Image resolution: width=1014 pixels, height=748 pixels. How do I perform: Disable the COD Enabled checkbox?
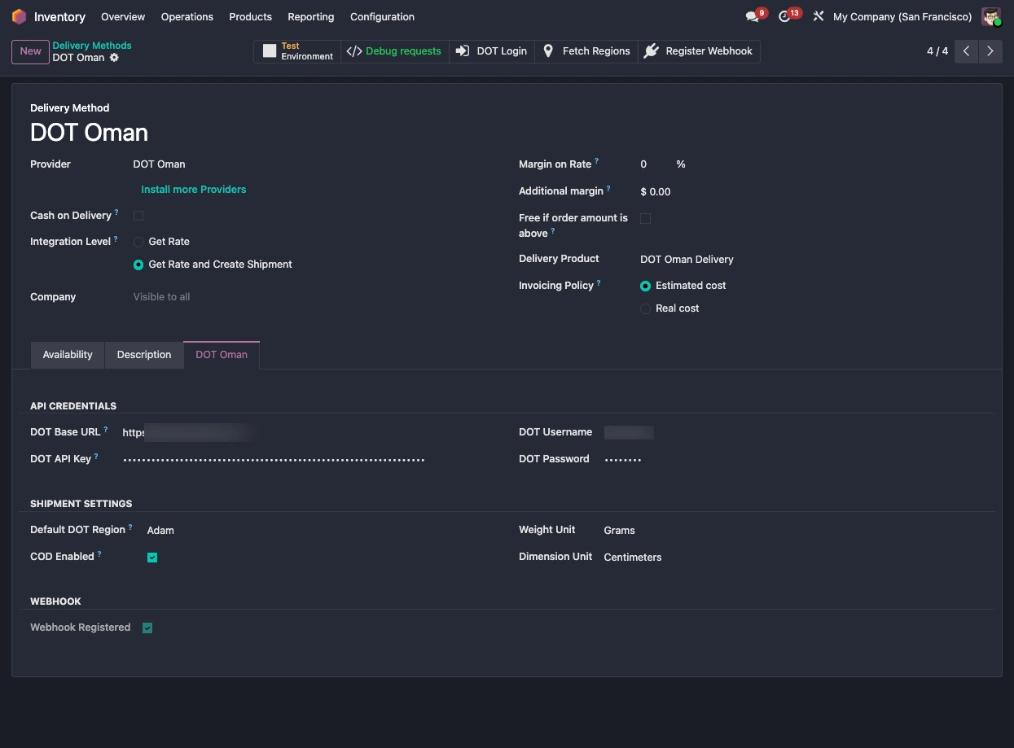pyautogui.click(x=151, y=556)
